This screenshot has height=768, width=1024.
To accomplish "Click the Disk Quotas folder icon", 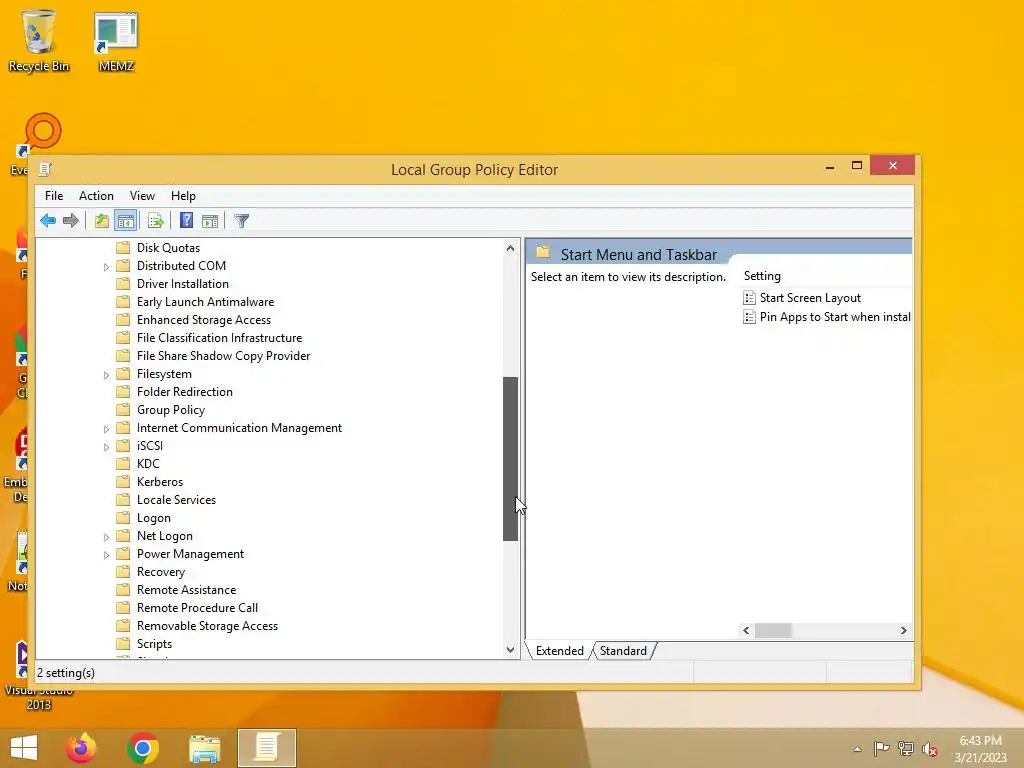I will pos(123,248).
